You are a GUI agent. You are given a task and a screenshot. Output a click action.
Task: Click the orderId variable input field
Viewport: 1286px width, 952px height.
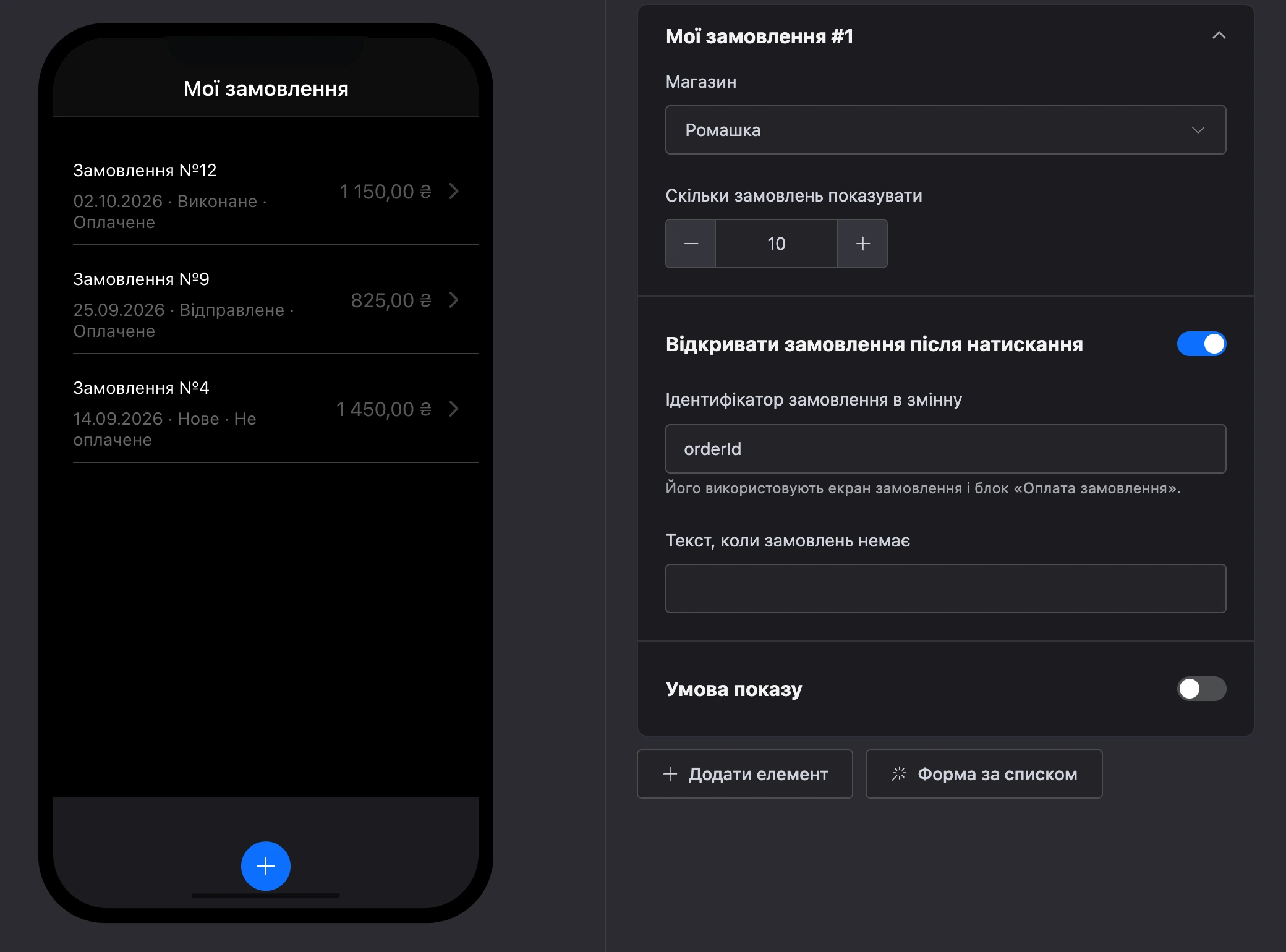945,449
